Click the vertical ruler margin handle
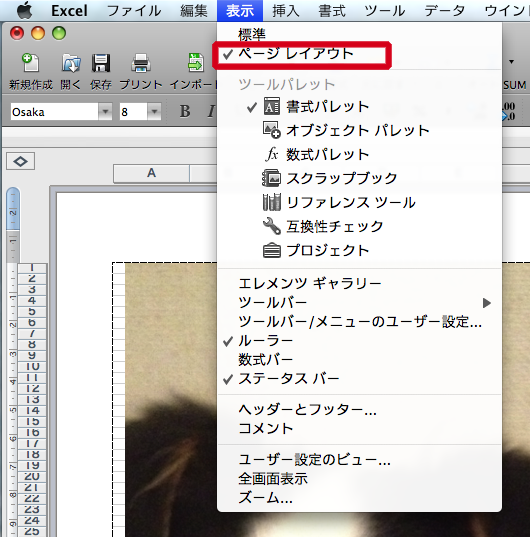The height and width of the screenshot is (537, 530). click(x=13, y=208)
